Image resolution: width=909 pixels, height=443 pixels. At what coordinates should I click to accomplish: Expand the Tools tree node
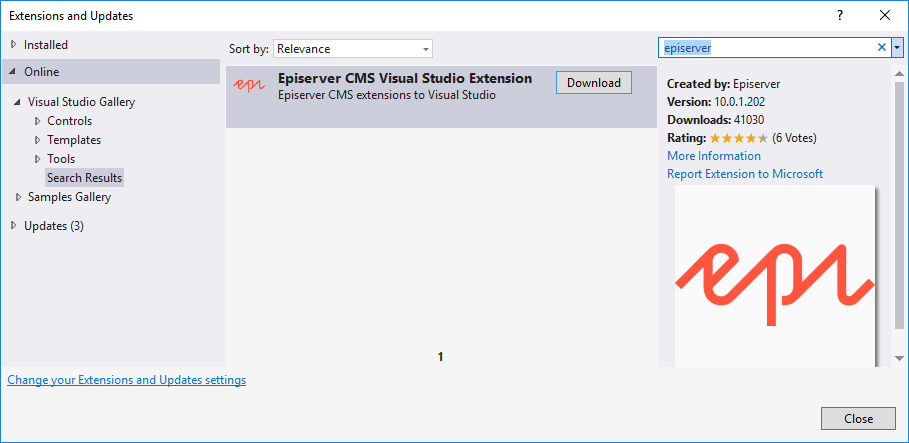coord(37,159)
